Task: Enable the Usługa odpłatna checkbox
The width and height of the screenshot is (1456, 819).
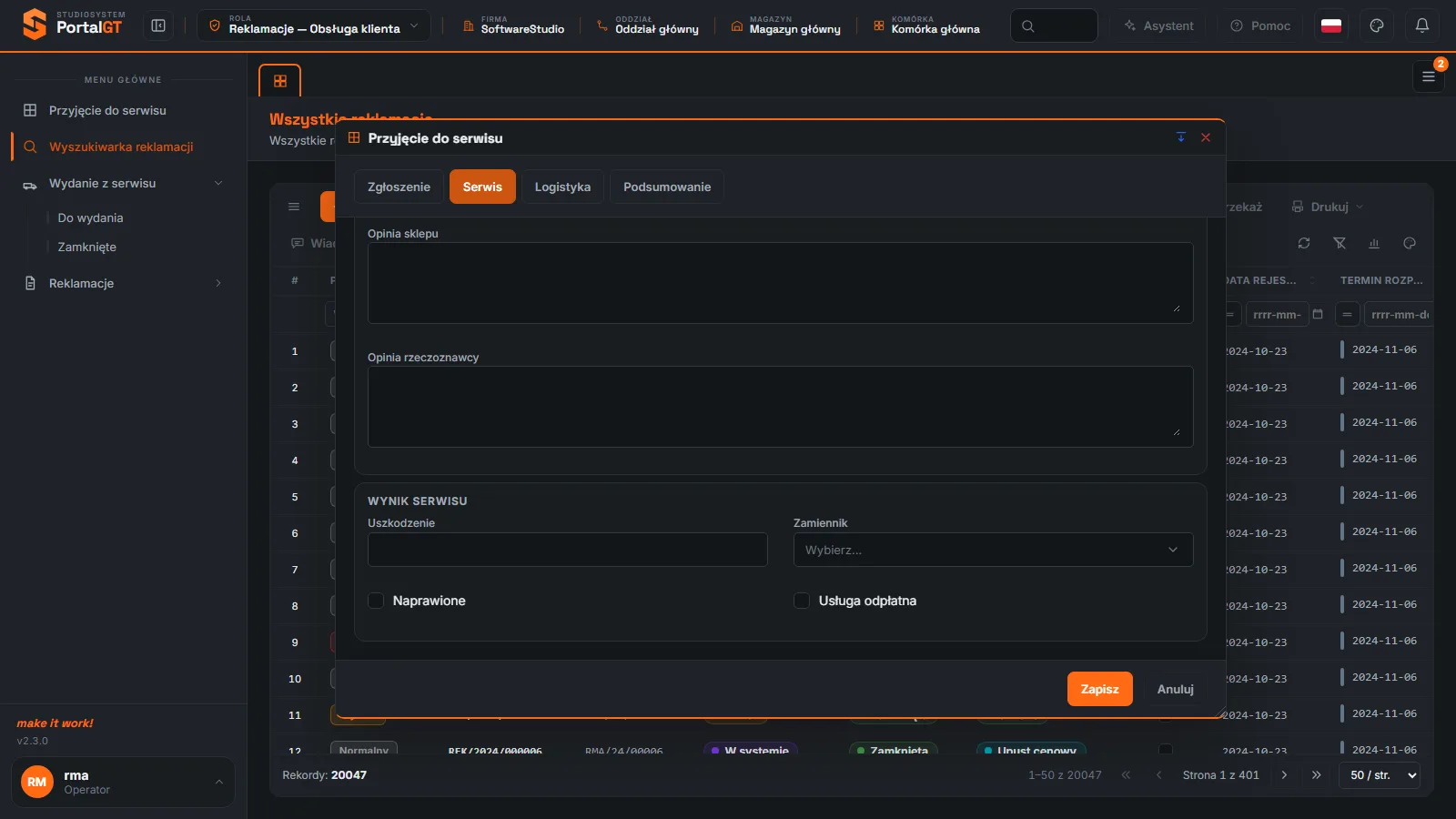Action: 802,601
